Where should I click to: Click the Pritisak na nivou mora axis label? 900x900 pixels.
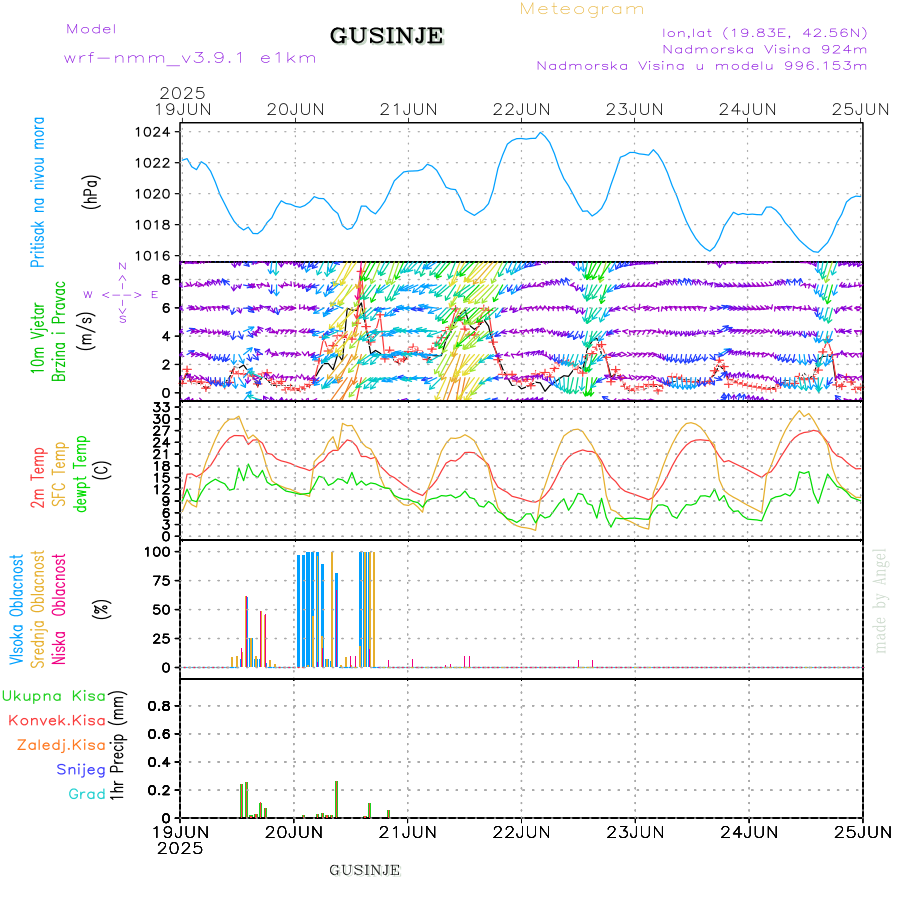(37, 192)
